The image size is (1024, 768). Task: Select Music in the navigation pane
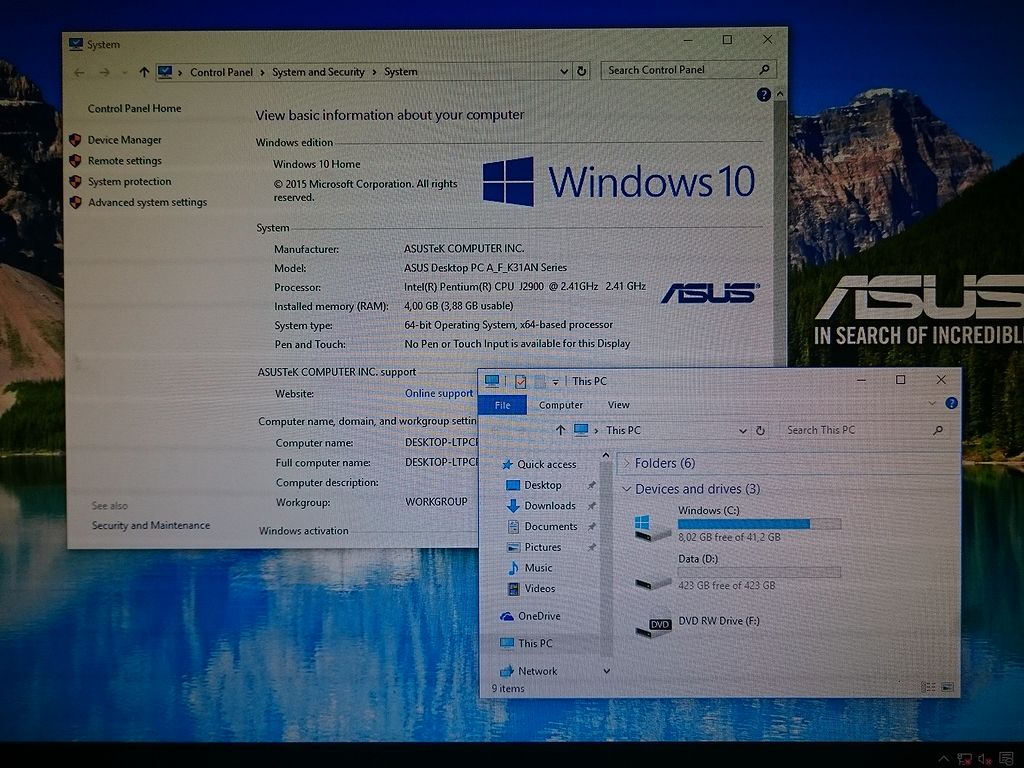click(537, 568)
